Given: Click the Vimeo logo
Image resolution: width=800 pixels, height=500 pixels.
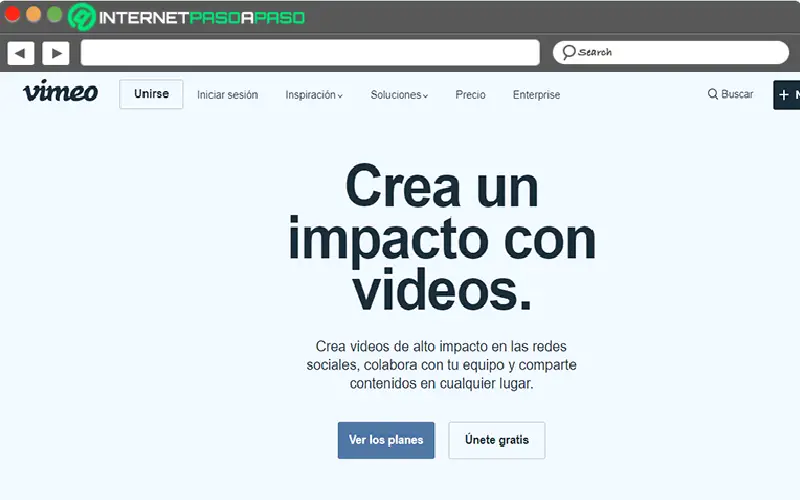Looking at the screenshot, I should pos(60,91).
